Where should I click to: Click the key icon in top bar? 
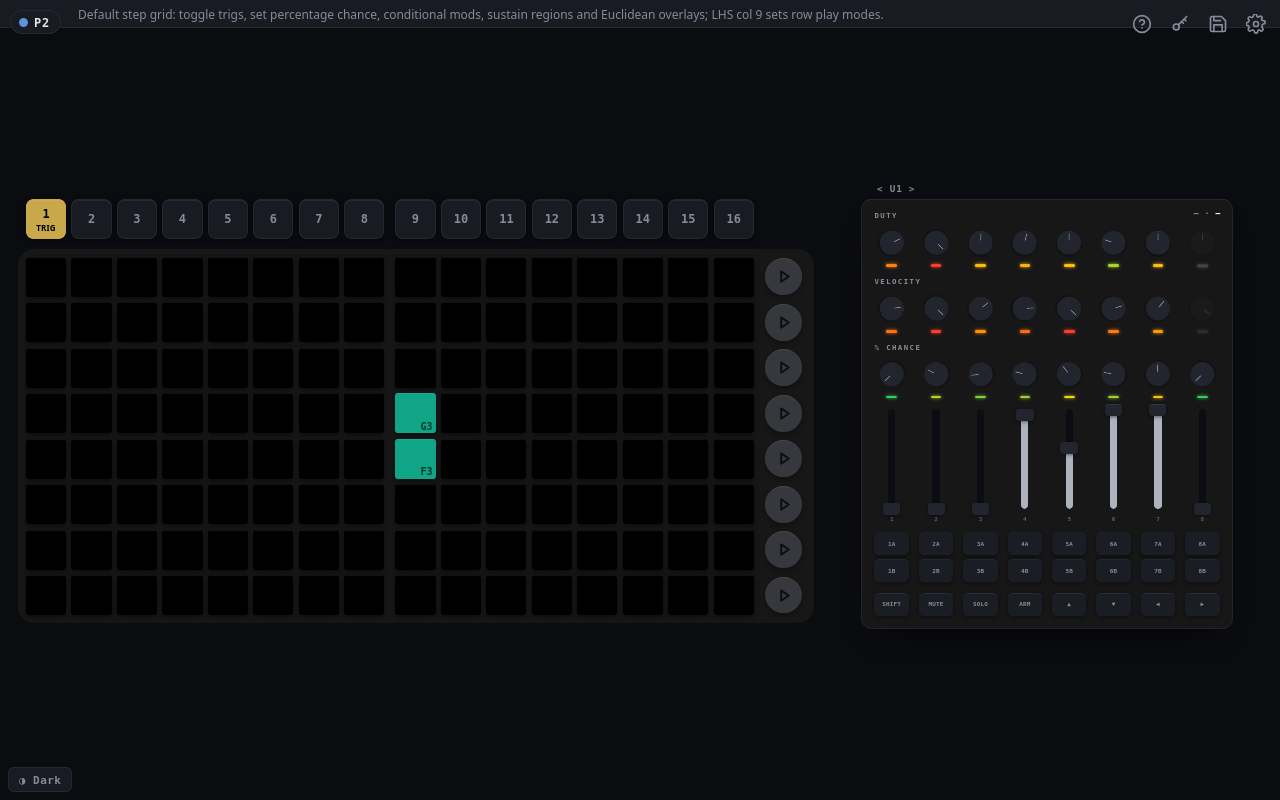coord(1180,24)
